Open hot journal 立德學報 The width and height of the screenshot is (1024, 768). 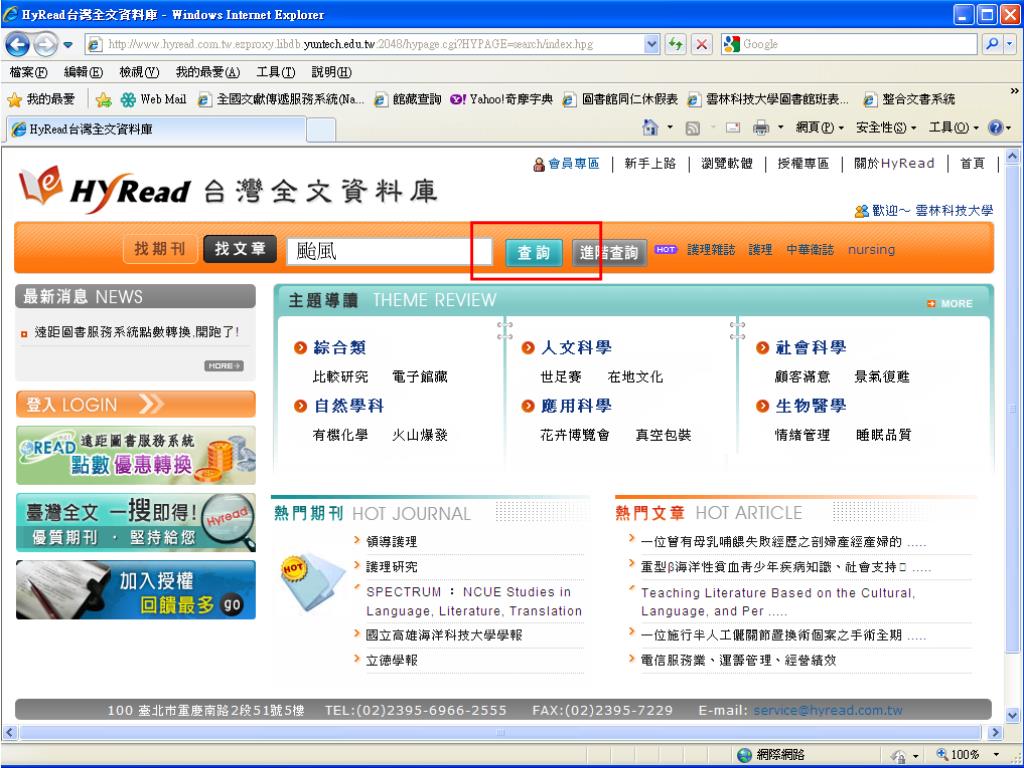391,660
